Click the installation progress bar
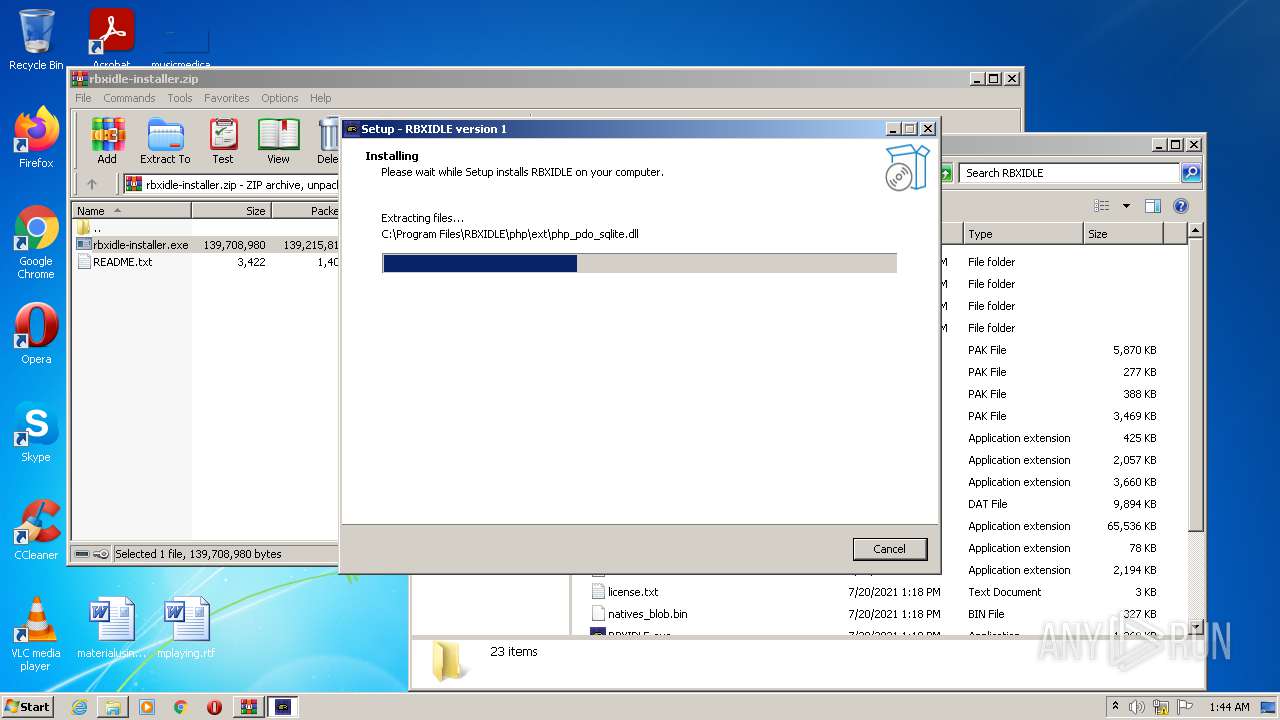Image resolution: width=1280 pixels, height=720 pixels. click(x=639, y=263)
